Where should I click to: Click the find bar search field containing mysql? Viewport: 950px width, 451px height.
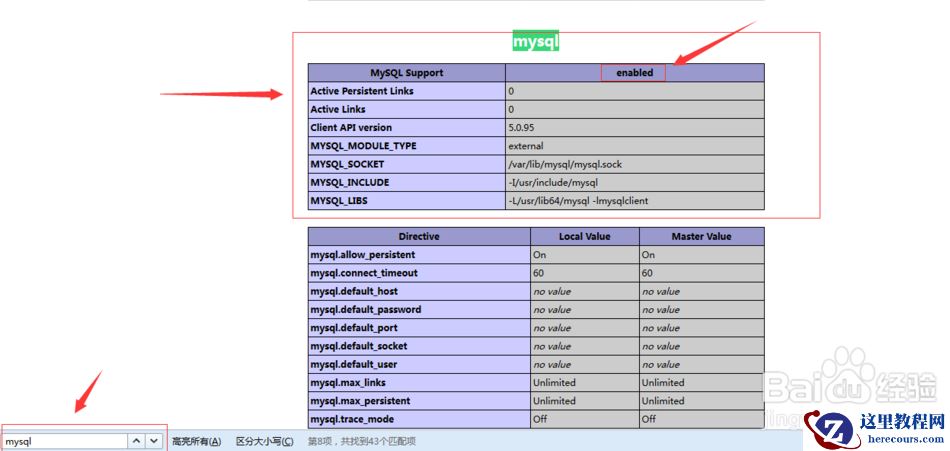(x=65, y=441)
